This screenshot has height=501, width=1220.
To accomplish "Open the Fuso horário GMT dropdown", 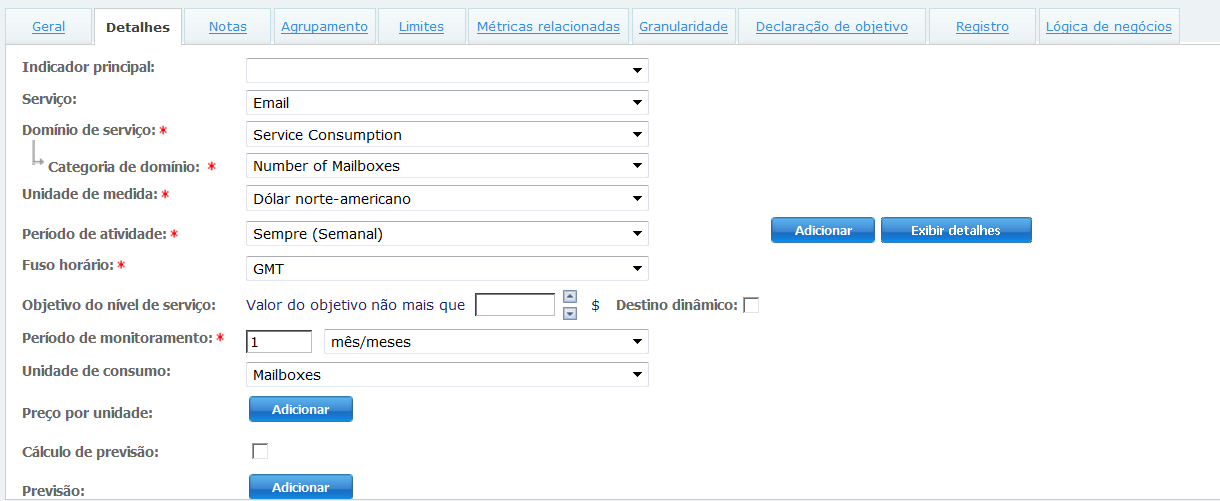I will point(447,268).
